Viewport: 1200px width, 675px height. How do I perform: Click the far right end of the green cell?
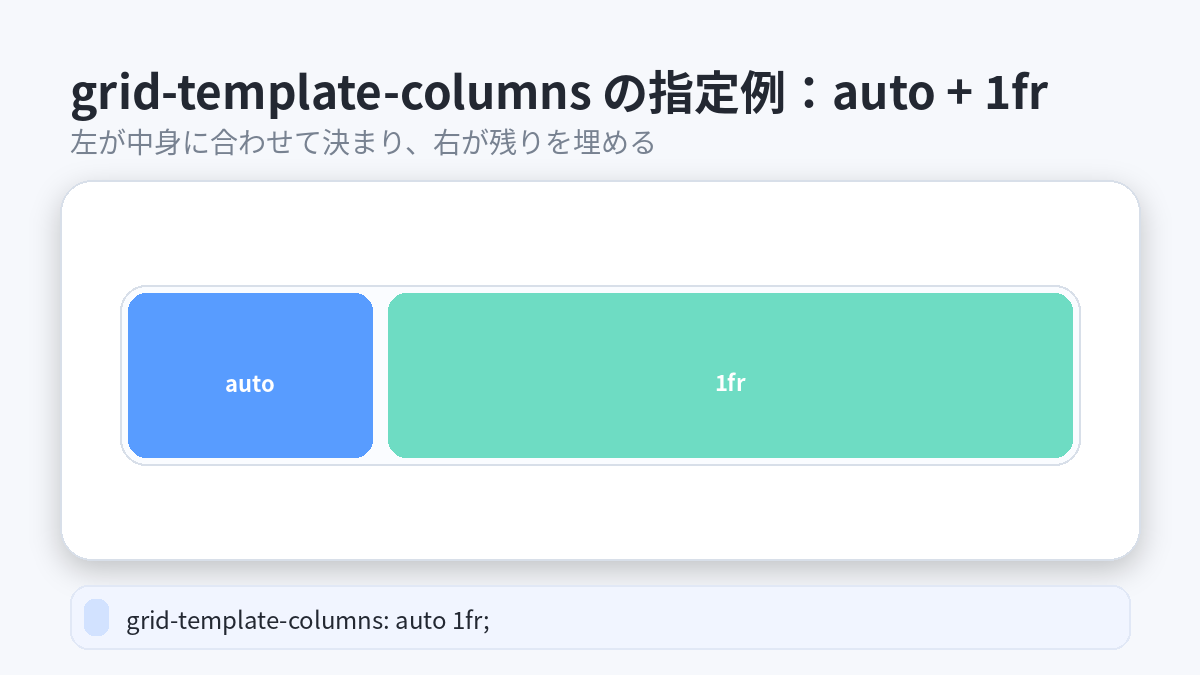pyautogui.click(x=1064, y=375)
